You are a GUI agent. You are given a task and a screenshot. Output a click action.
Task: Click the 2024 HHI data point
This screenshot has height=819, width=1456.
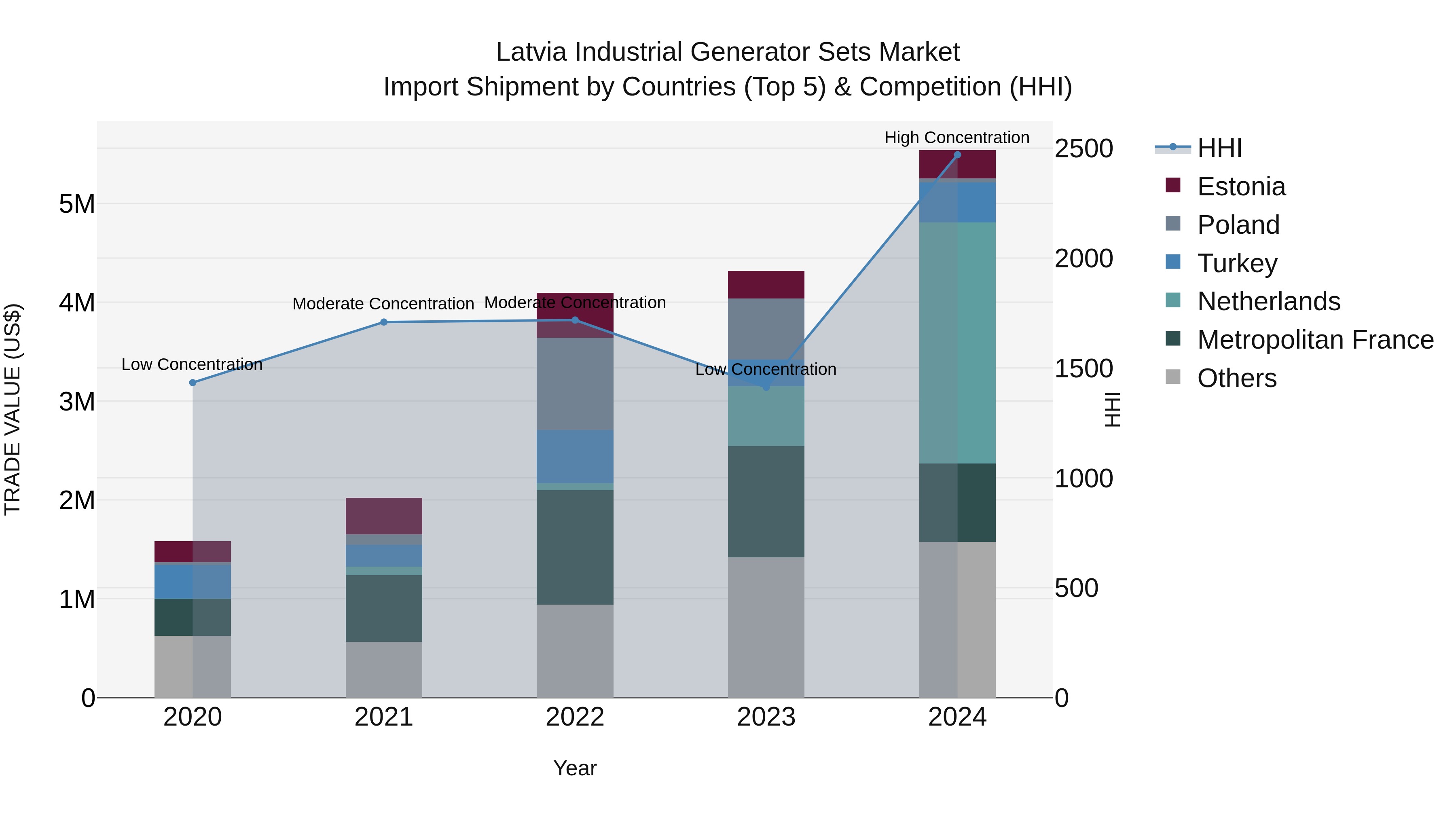point(957,155)
